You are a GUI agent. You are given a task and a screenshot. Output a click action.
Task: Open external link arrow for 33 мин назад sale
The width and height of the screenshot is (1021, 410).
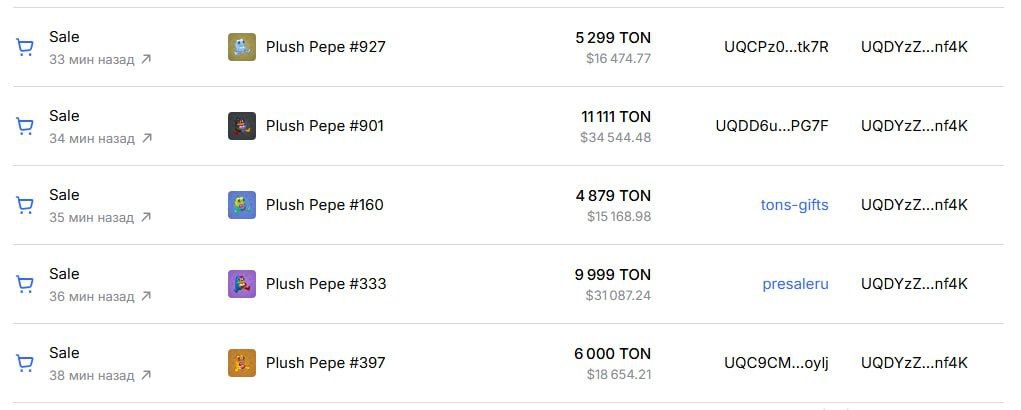pos(146,59)
